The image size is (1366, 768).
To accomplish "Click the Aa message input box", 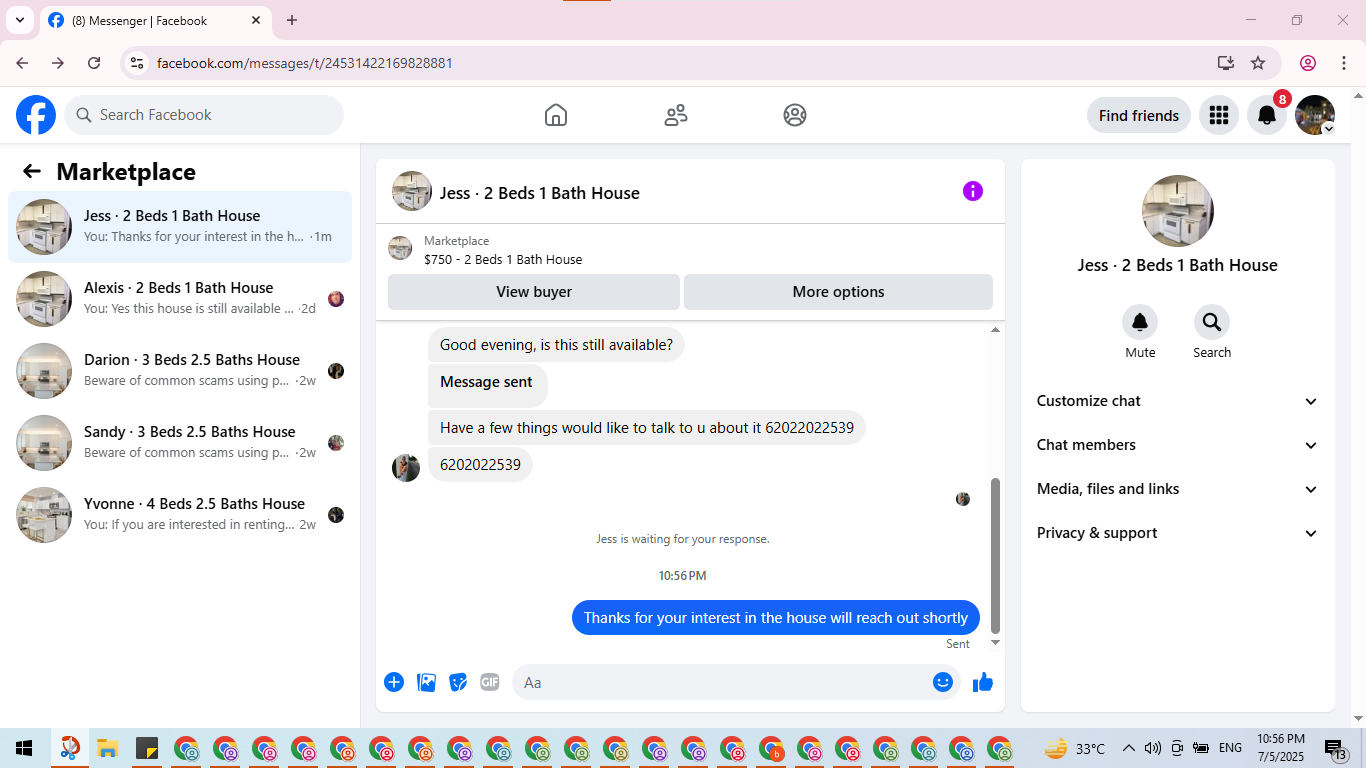I will pyautogui.click(x=736, y=682).
